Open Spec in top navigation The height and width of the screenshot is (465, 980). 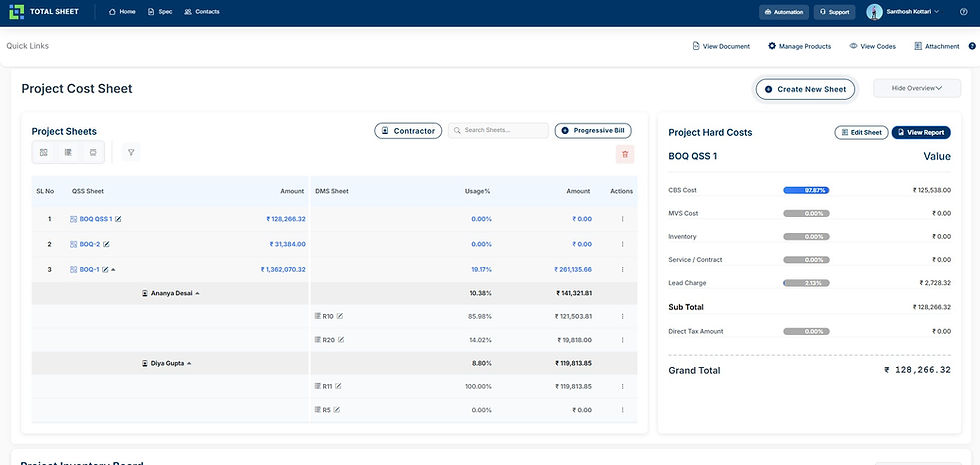click(x=160, y=12)
